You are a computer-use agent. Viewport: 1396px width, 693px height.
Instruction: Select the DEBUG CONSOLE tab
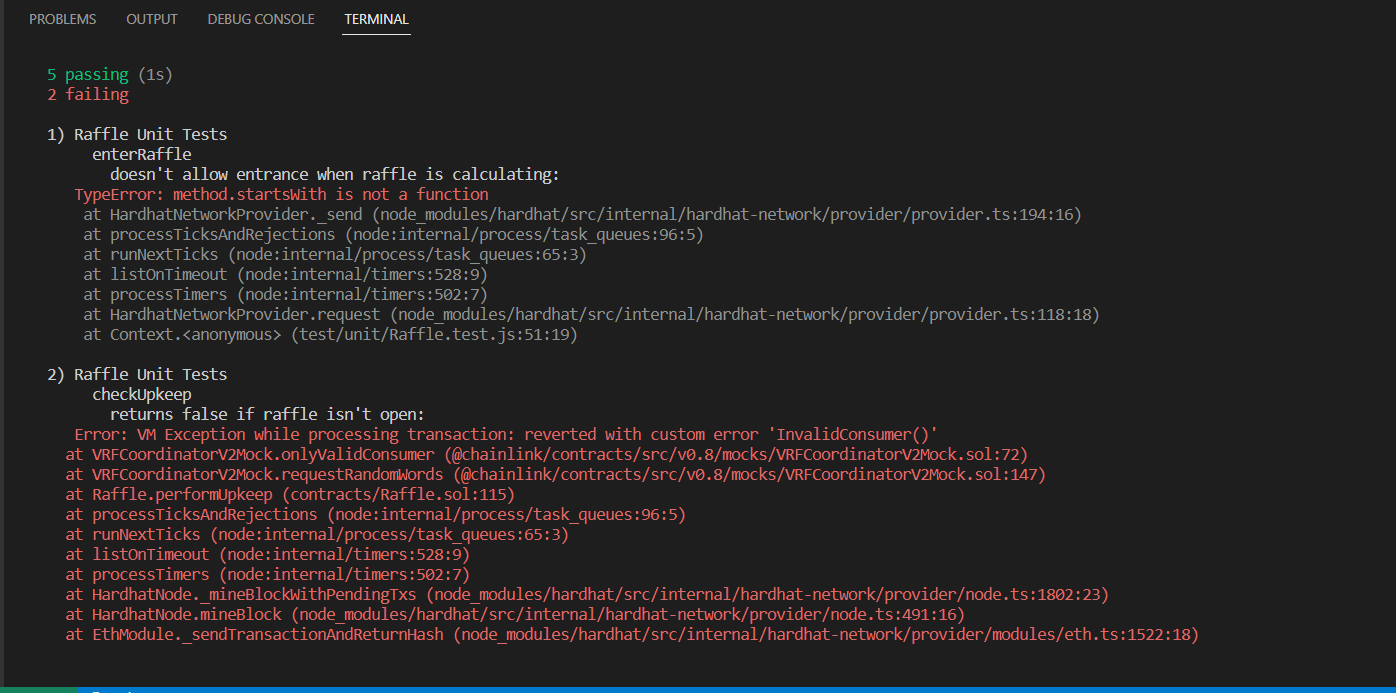[261, 19]
